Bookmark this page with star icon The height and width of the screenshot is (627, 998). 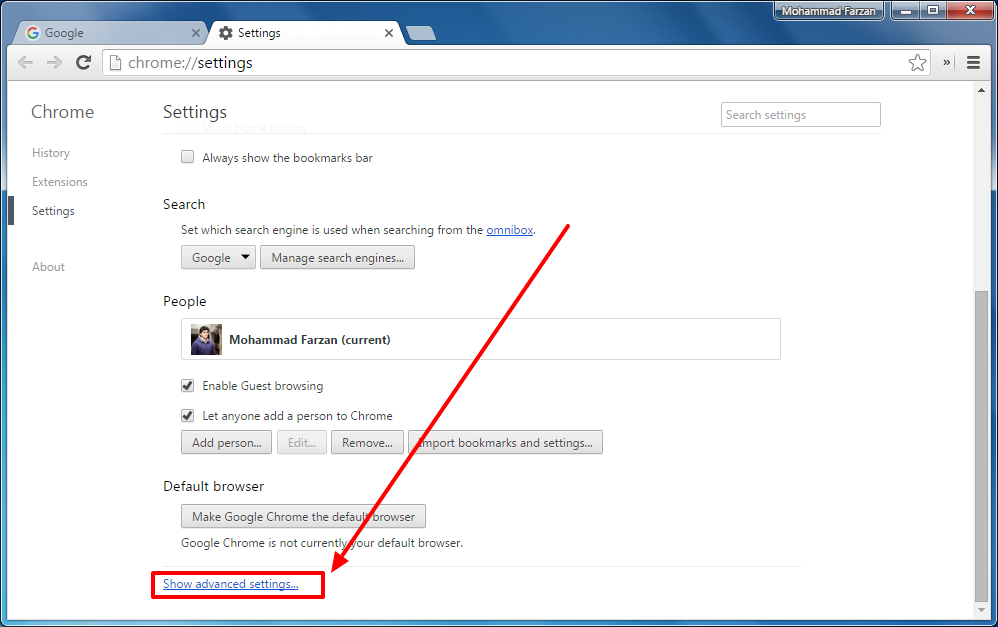point(917,62)
